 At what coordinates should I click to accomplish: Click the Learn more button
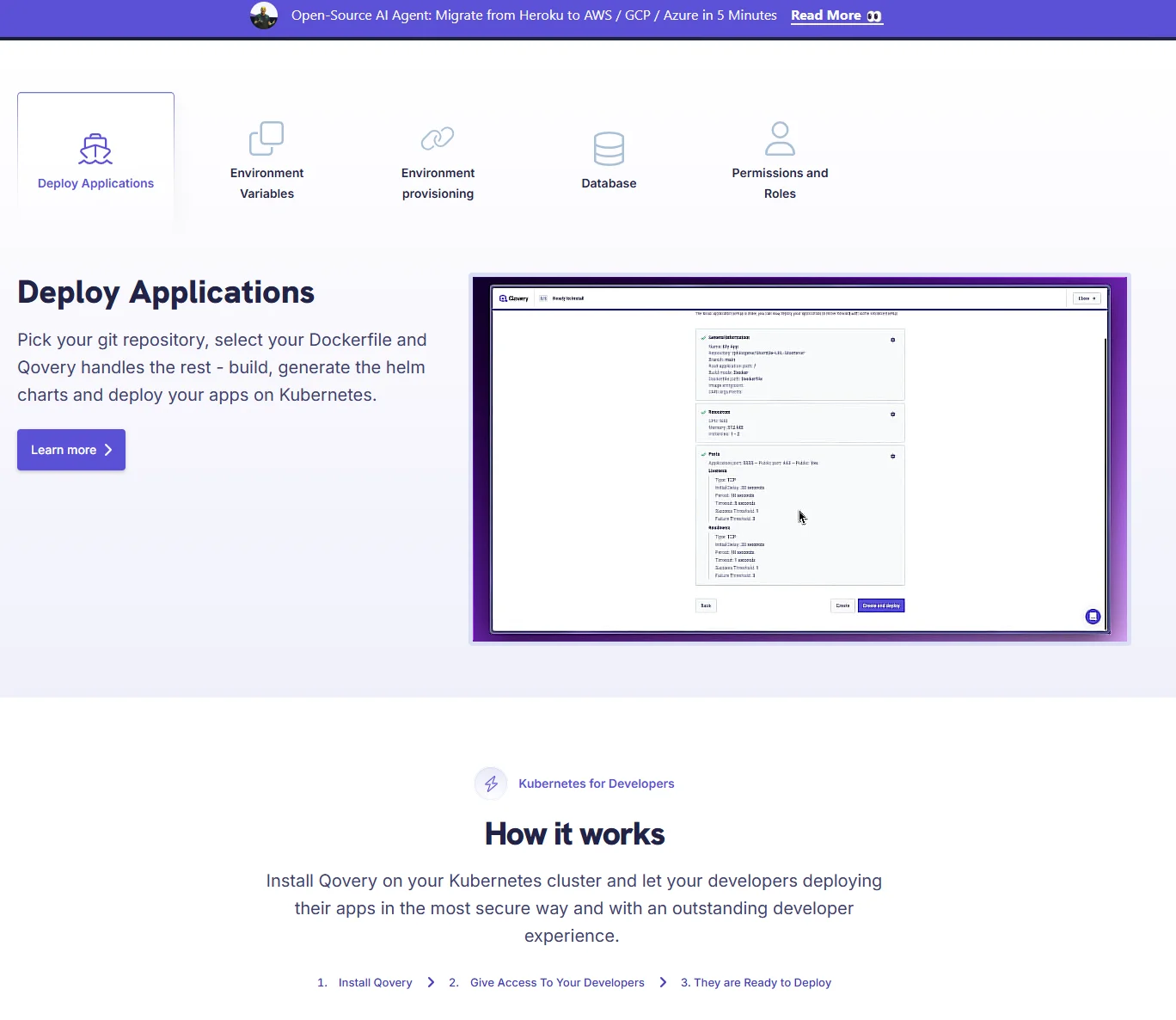click(71, 450)
